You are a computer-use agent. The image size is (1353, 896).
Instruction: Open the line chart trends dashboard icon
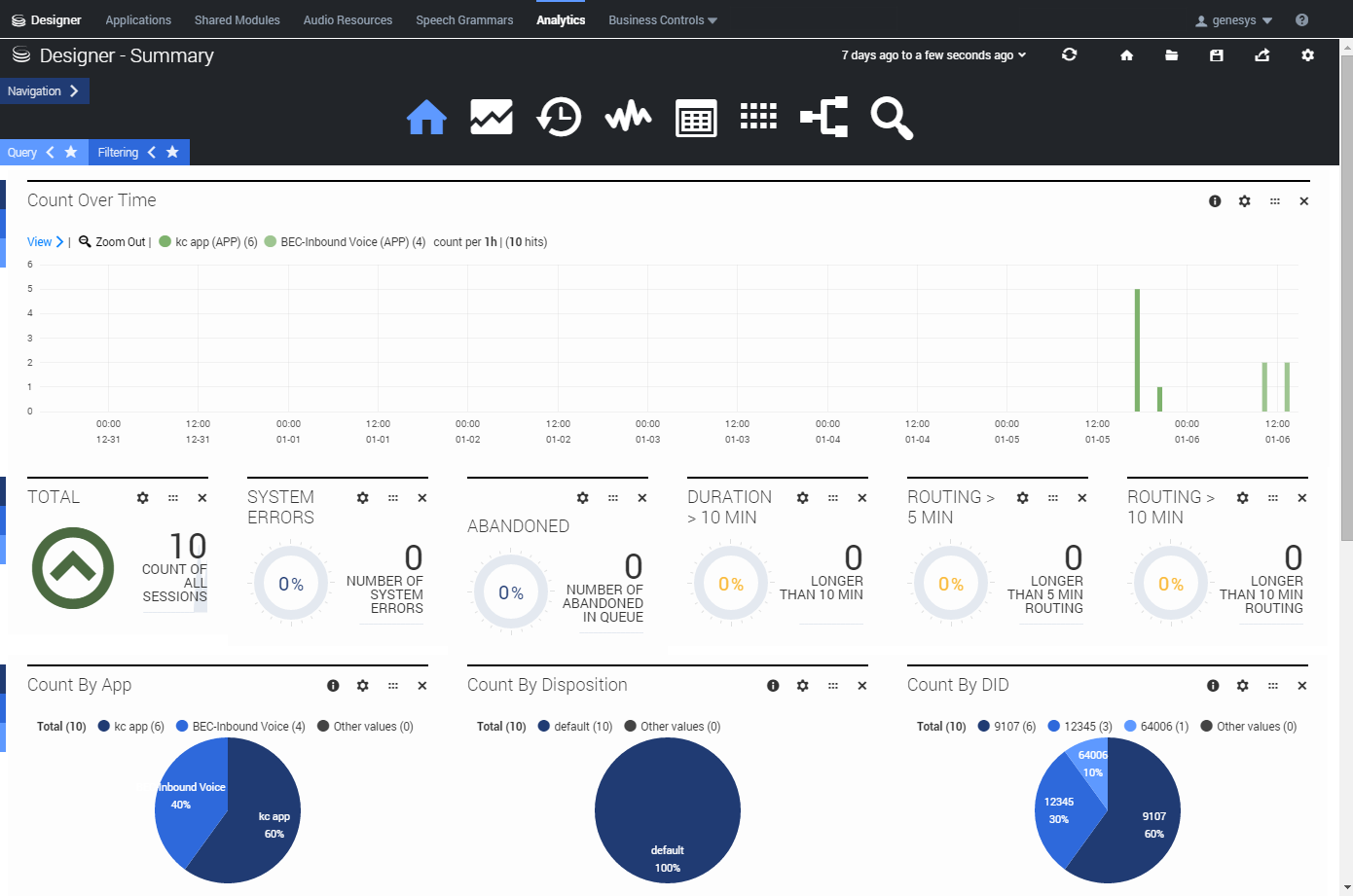pyautogui.click(x=492, y=118)
